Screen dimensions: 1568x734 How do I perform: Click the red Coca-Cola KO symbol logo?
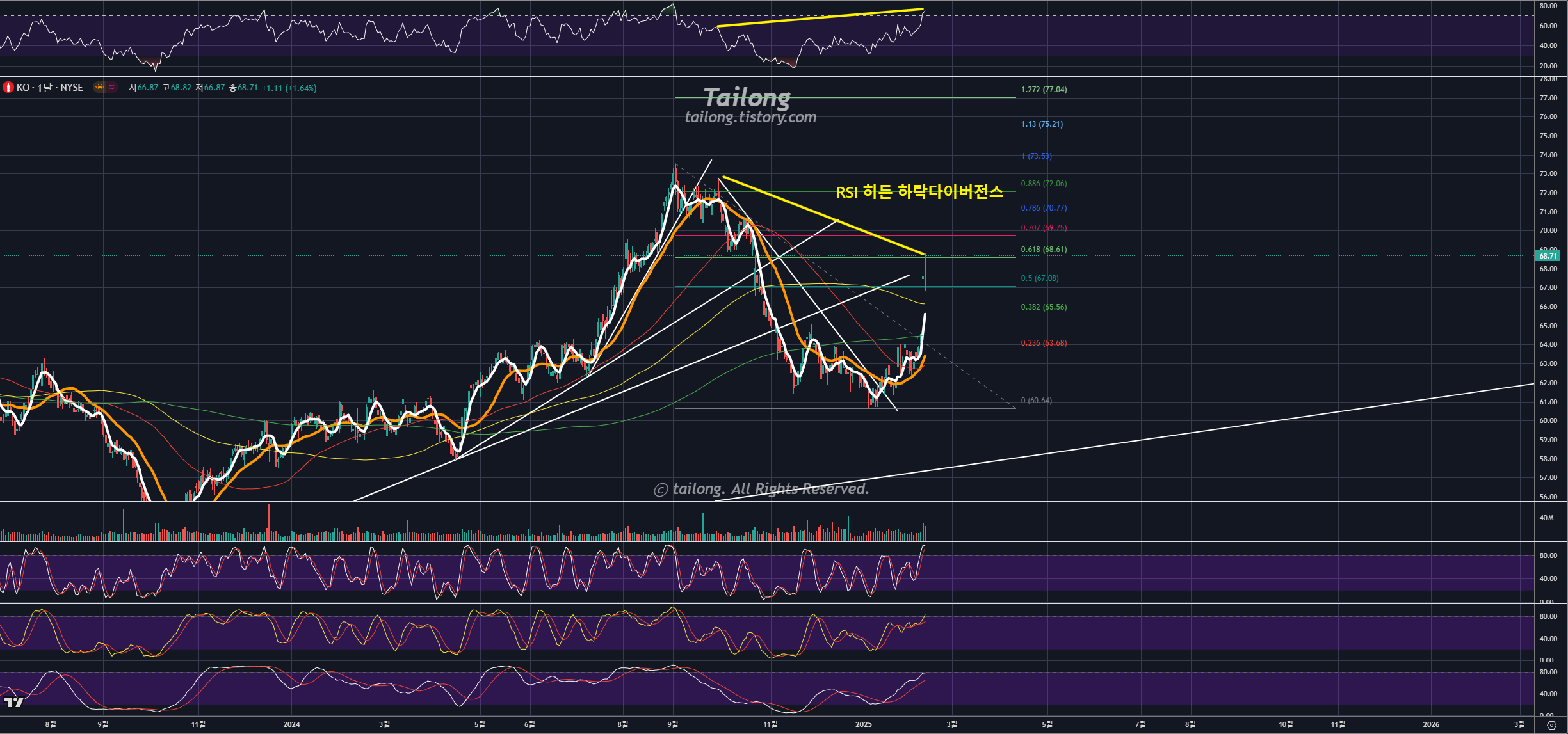(x=8, y=87)
